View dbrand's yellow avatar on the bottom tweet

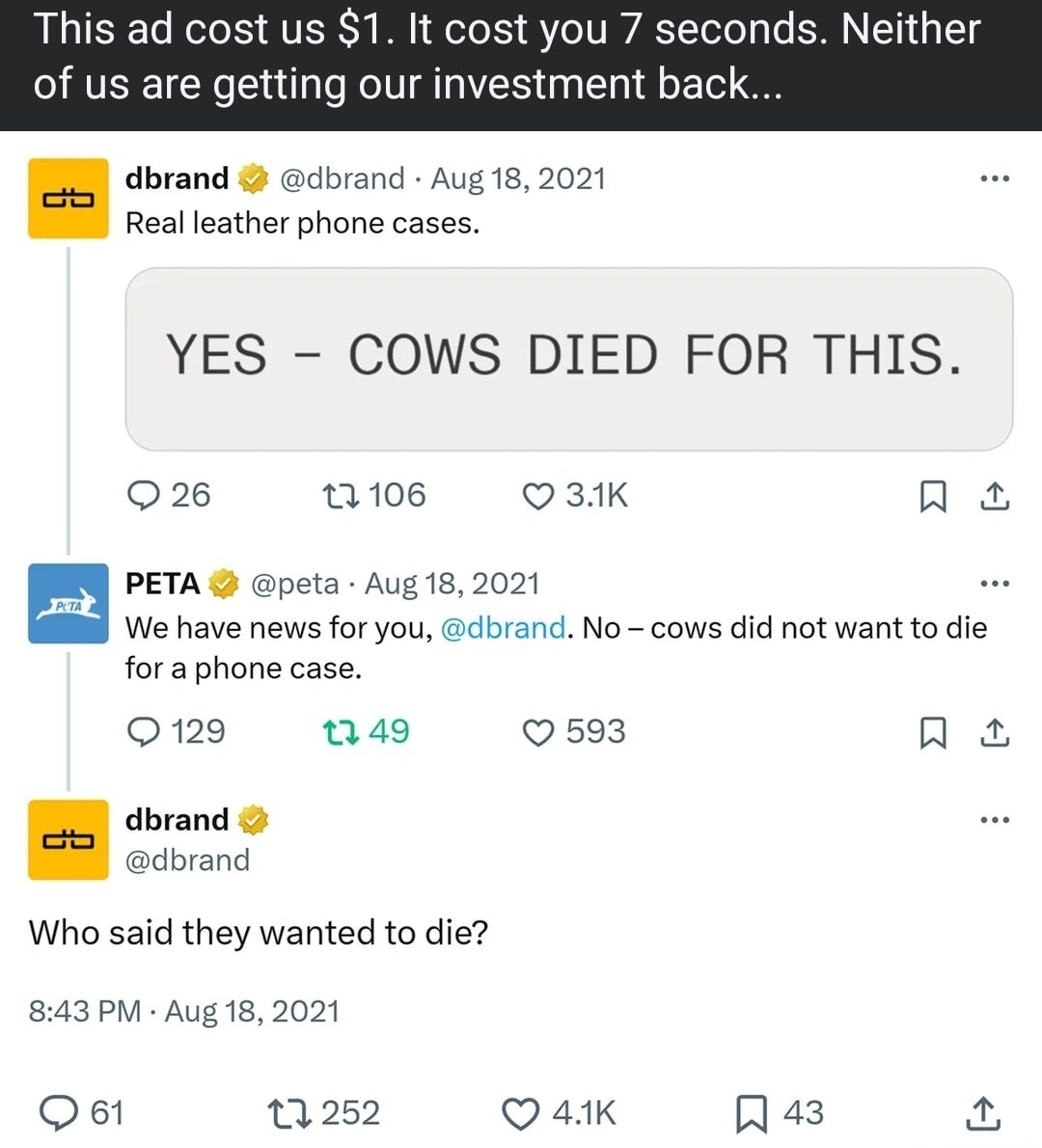click(x=68, y=840)
